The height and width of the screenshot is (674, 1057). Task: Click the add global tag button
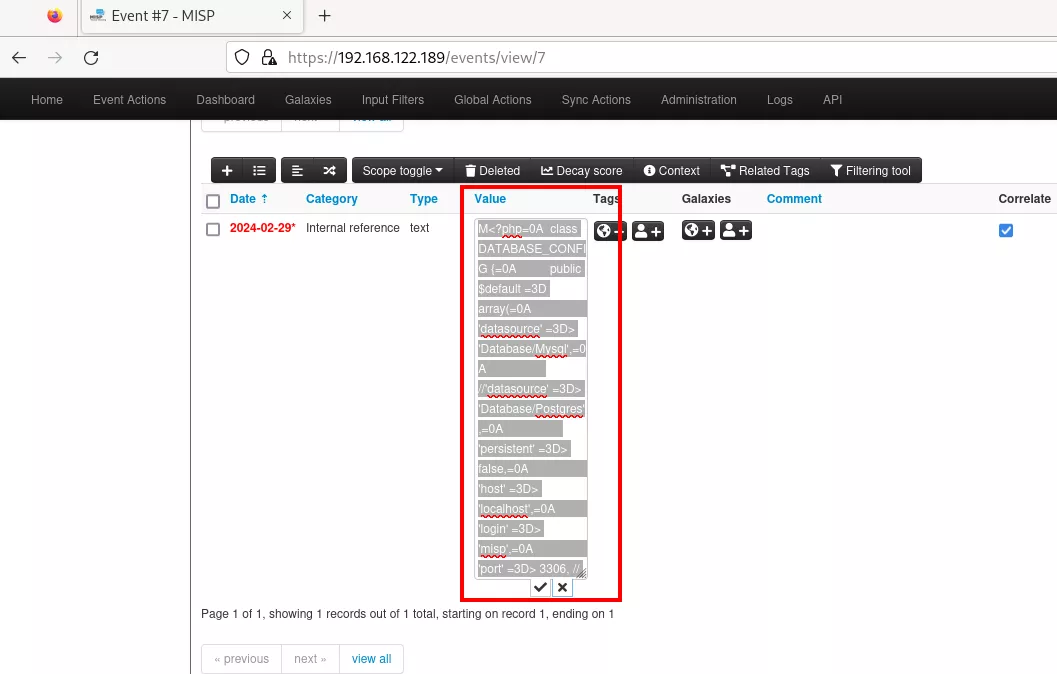tap(610, 231)
